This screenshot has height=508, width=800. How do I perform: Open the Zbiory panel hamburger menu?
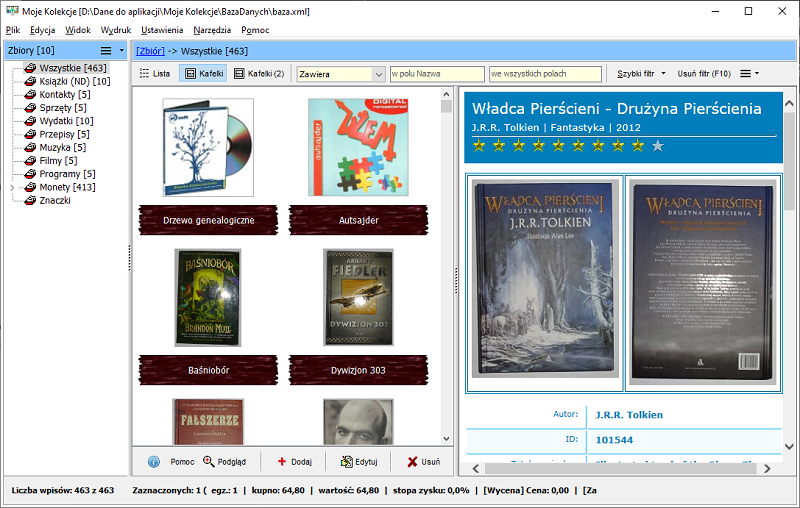106,50
